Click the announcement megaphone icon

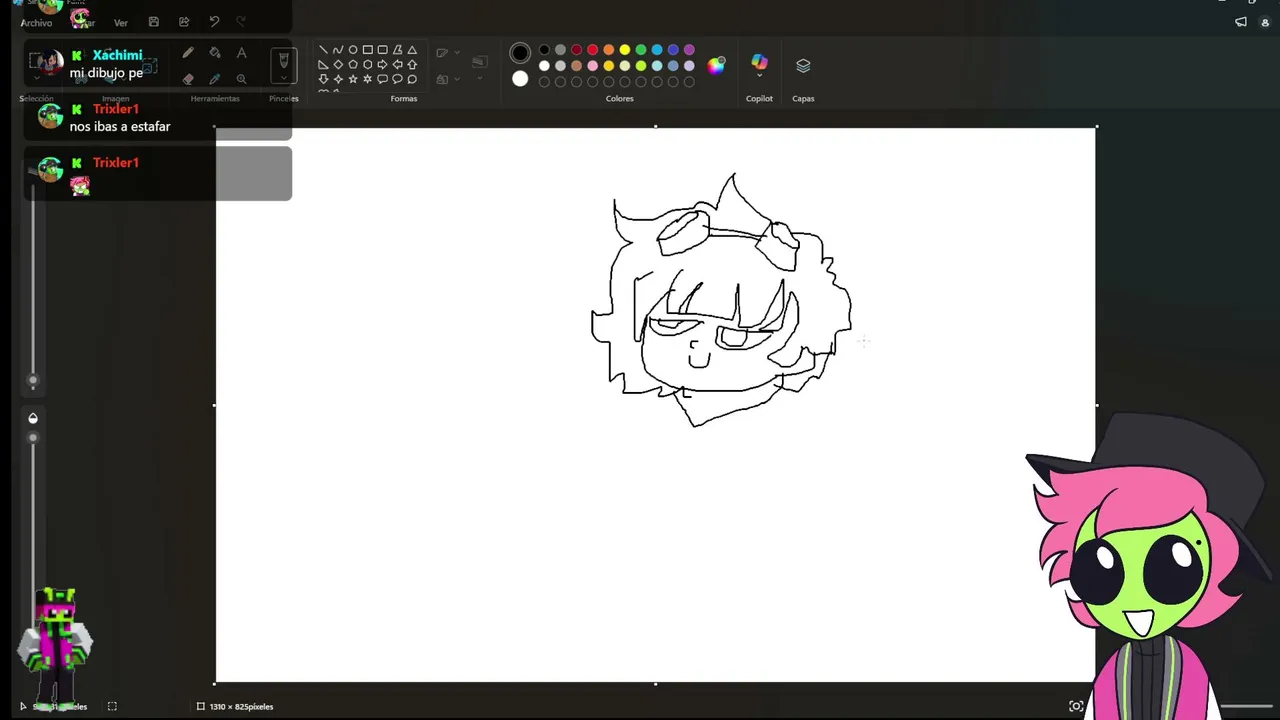pos(1241,22)
